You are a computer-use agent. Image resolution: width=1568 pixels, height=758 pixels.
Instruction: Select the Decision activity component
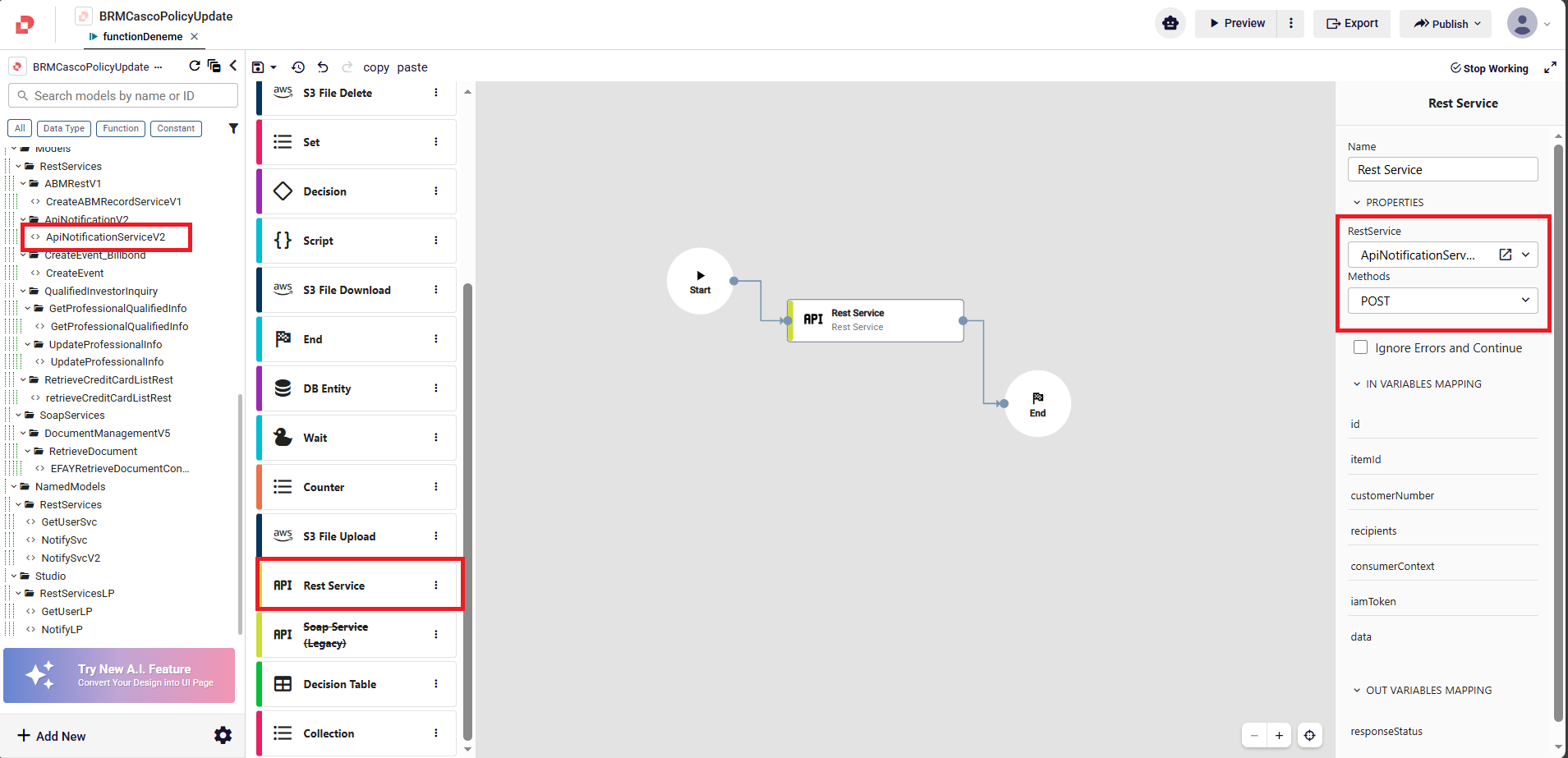point(356,191)
